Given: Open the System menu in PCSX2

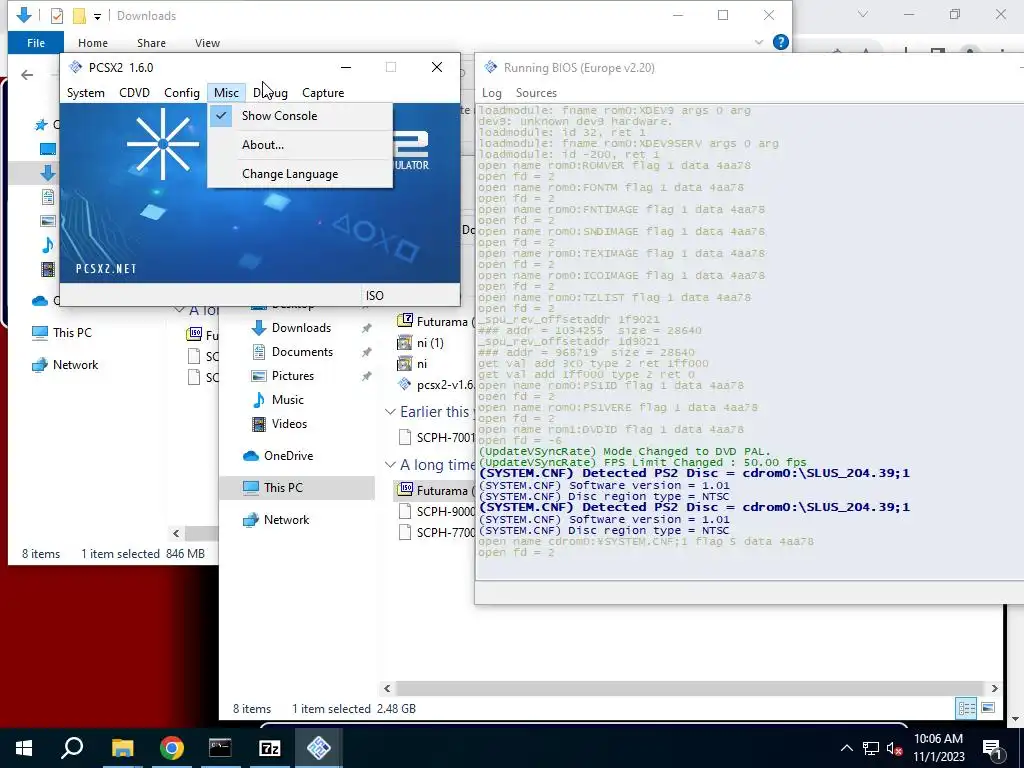Looking at the screenshot, I should 86,93.
